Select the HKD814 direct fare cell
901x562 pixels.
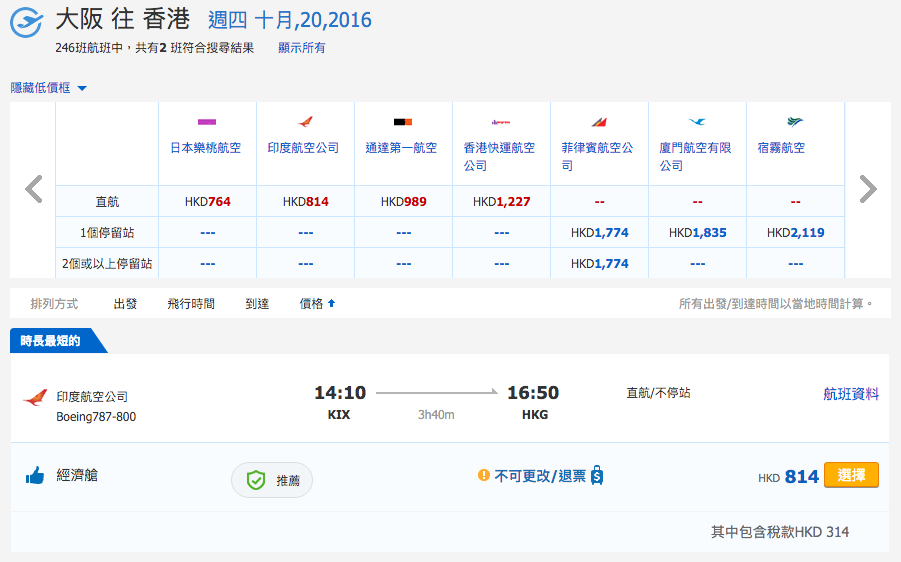click(x=306, y=202)
